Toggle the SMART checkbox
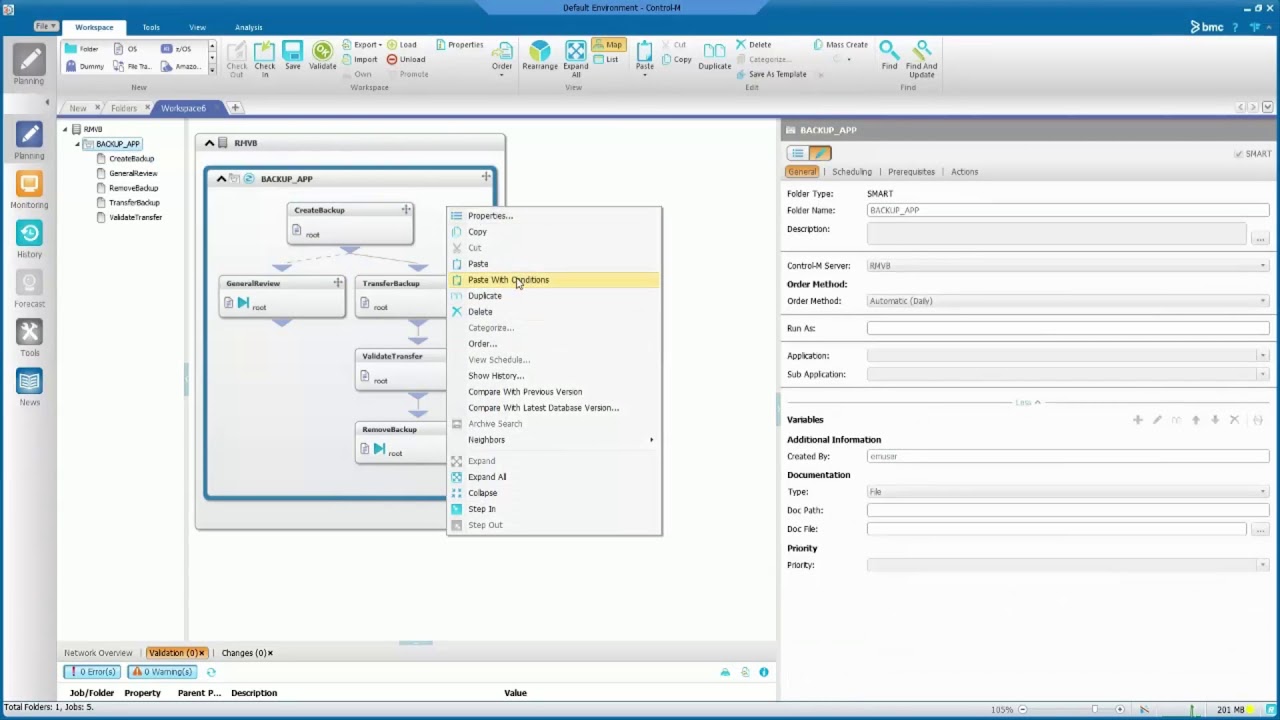Viewport: 1280px width, 720px height. [1238, 154]
